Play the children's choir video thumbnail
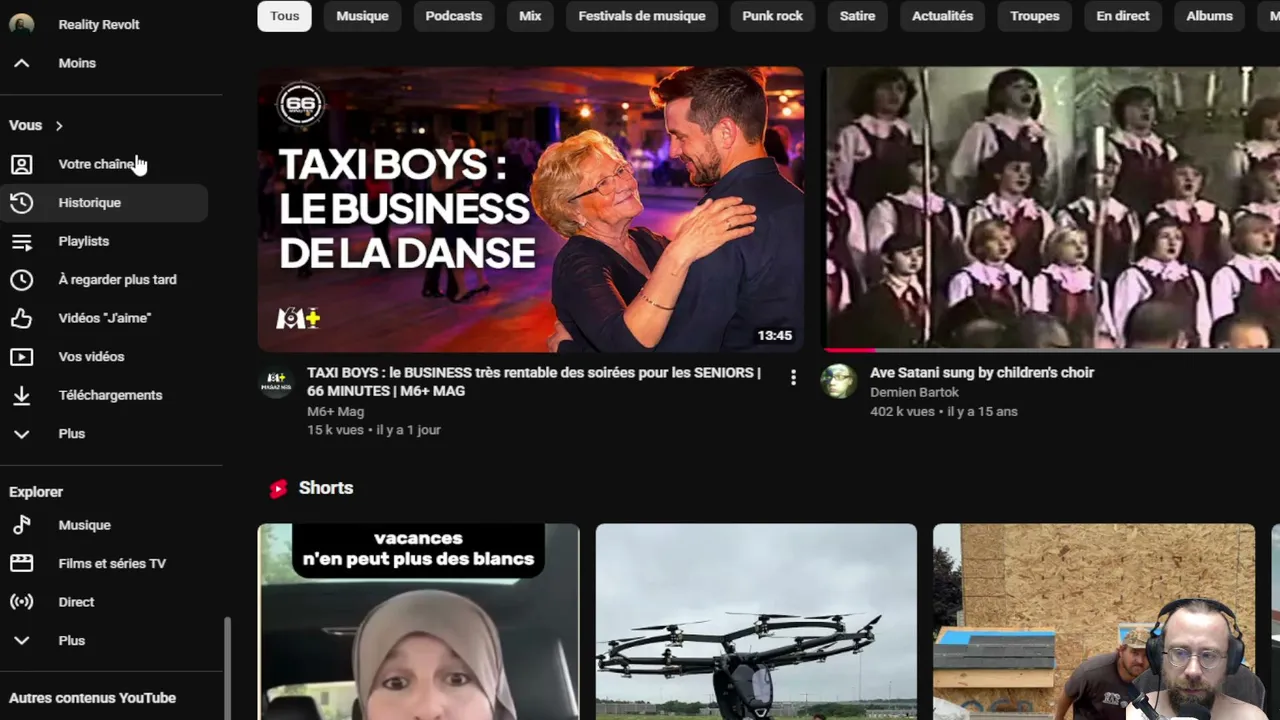The width and height of the screenshot is (1280, 720). 1051,209
